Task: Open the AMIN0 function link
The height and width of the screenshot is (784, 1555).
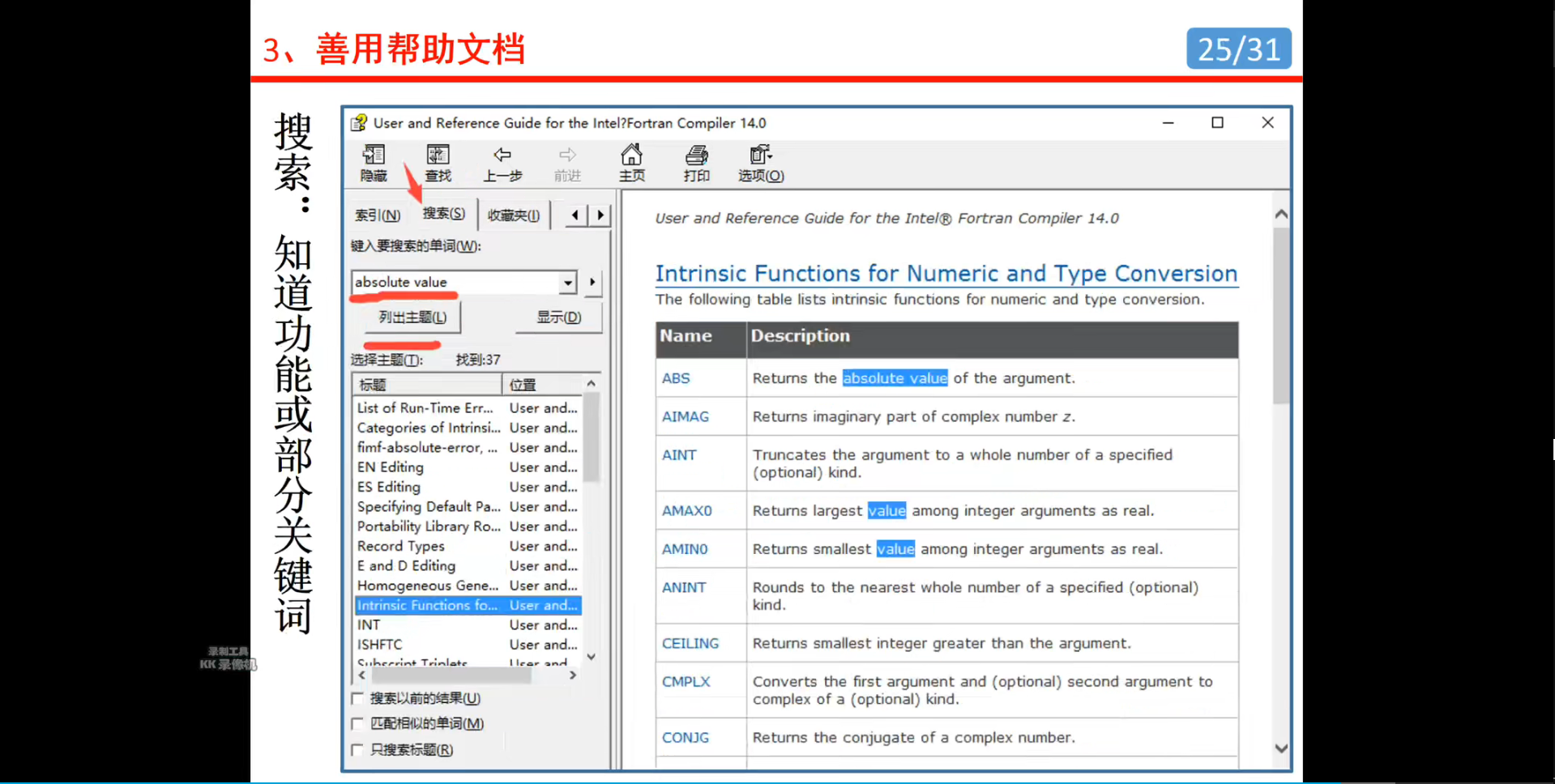Action: tap(685, 549)
